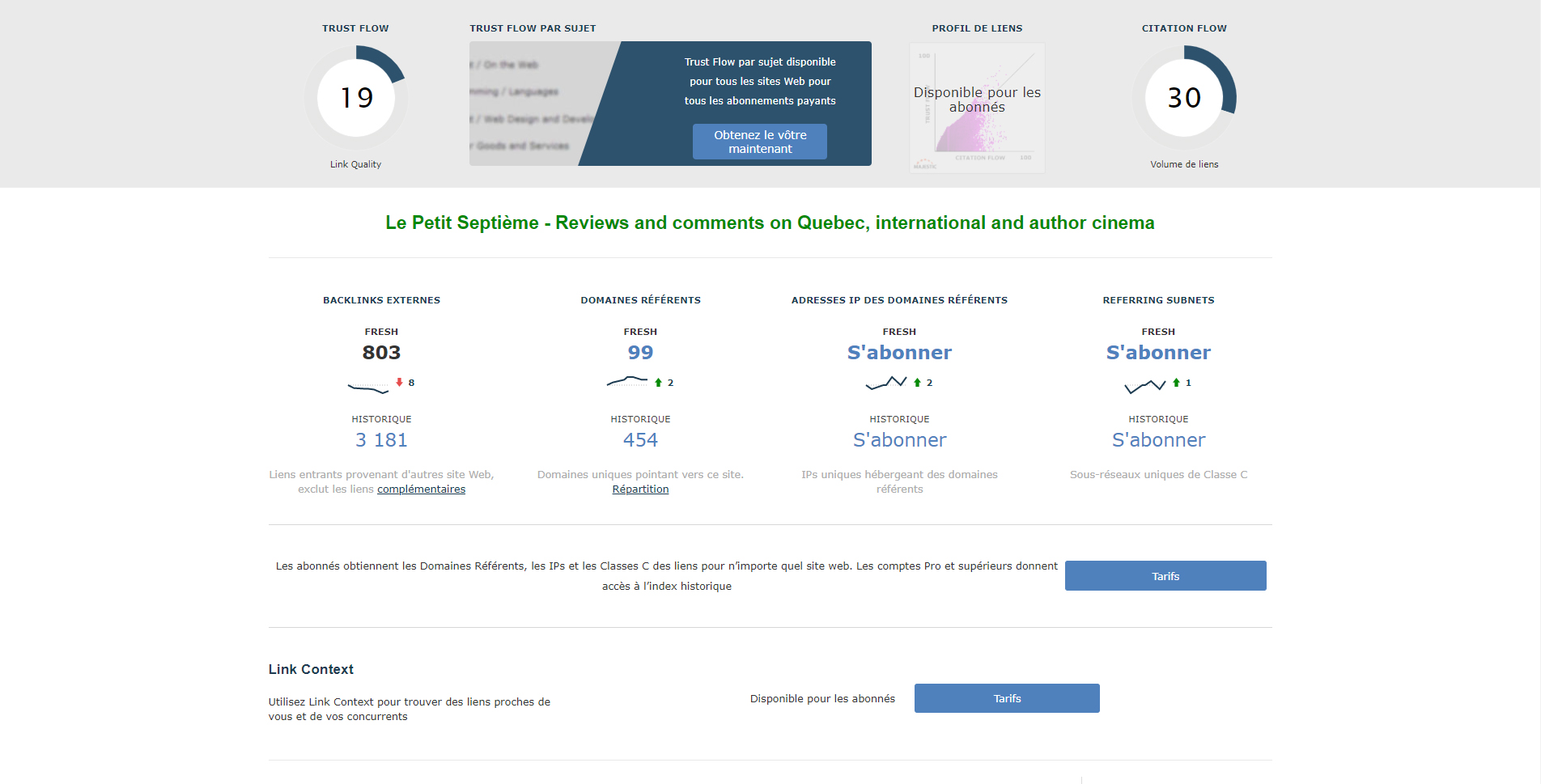The width and height of the screenshot is (1541, 784).
Task: Click 'Obtenez le vôtre maintenant' button
Action: [x=760, y=142]
